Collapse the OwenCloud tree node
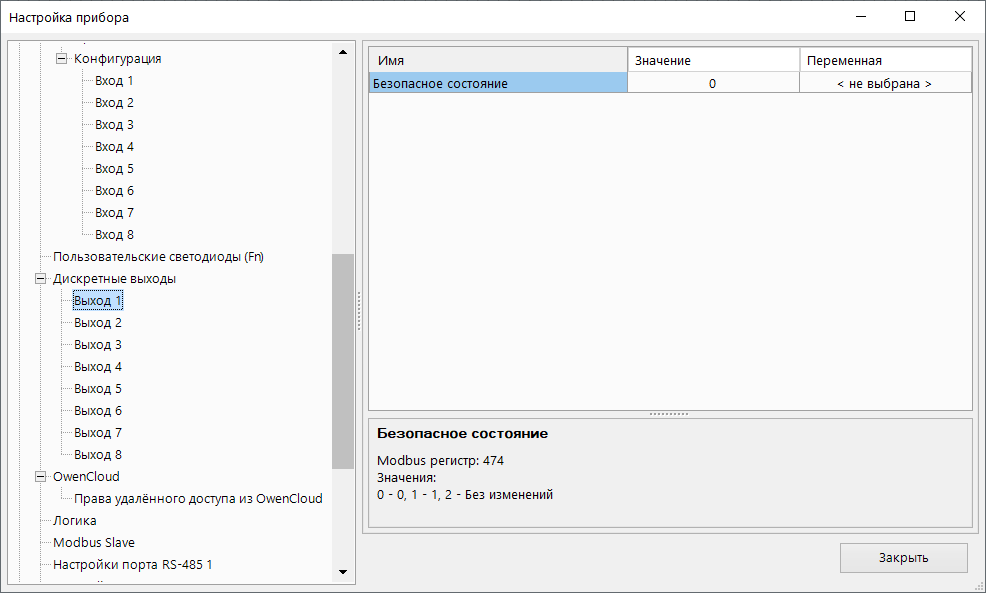986x593 pixels. (40, 477)
